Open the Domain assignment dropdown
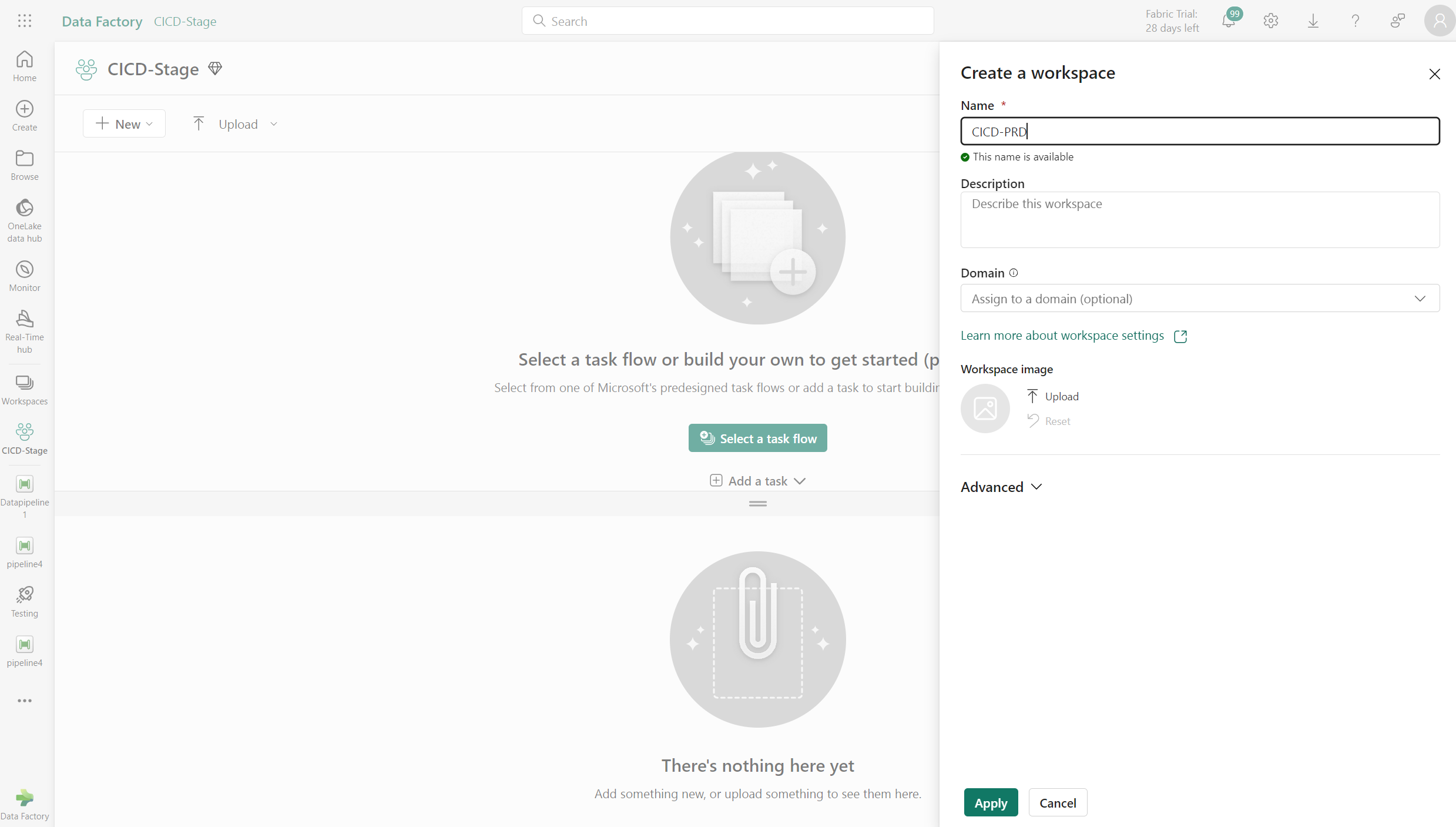Viewport: 1456px width, 827px height. click(x=1200, y=299)
